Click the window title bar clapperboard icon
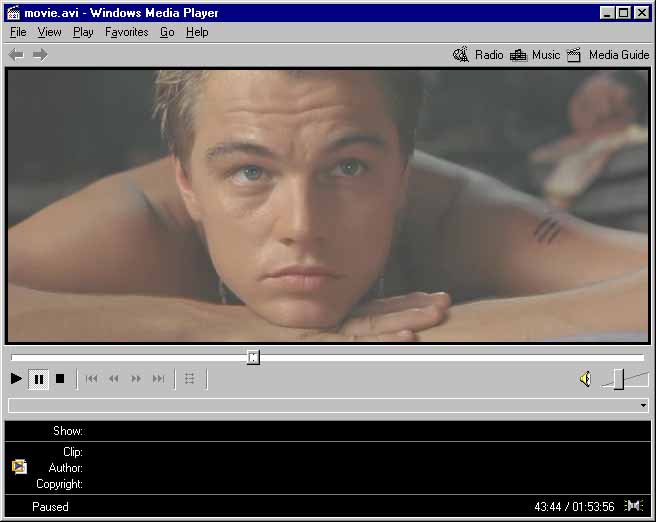The image size is (656, 522). [x=13, y=13]
